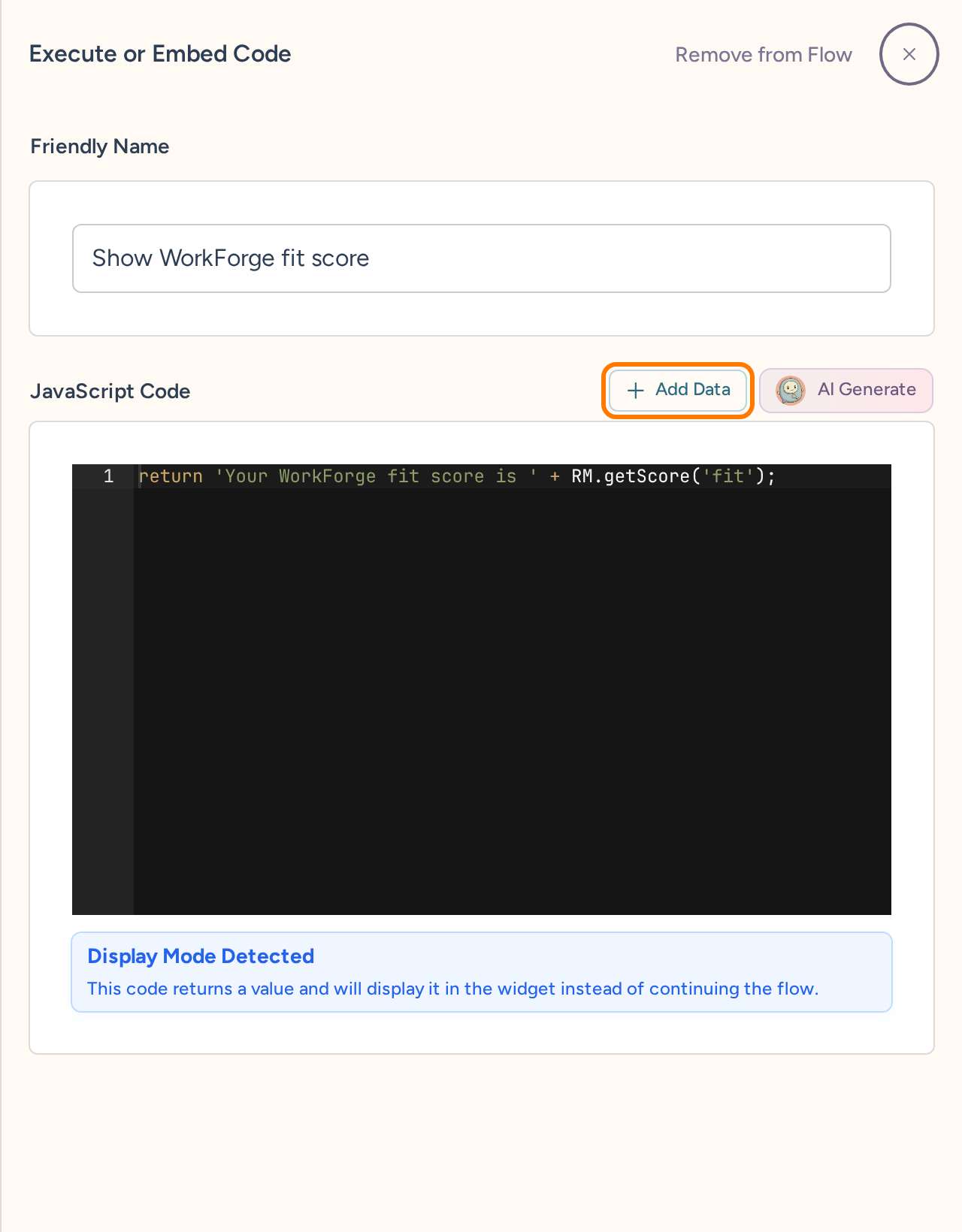Click the AI Generate mascot icon
962x1232 pixels.
coord(791,390)
